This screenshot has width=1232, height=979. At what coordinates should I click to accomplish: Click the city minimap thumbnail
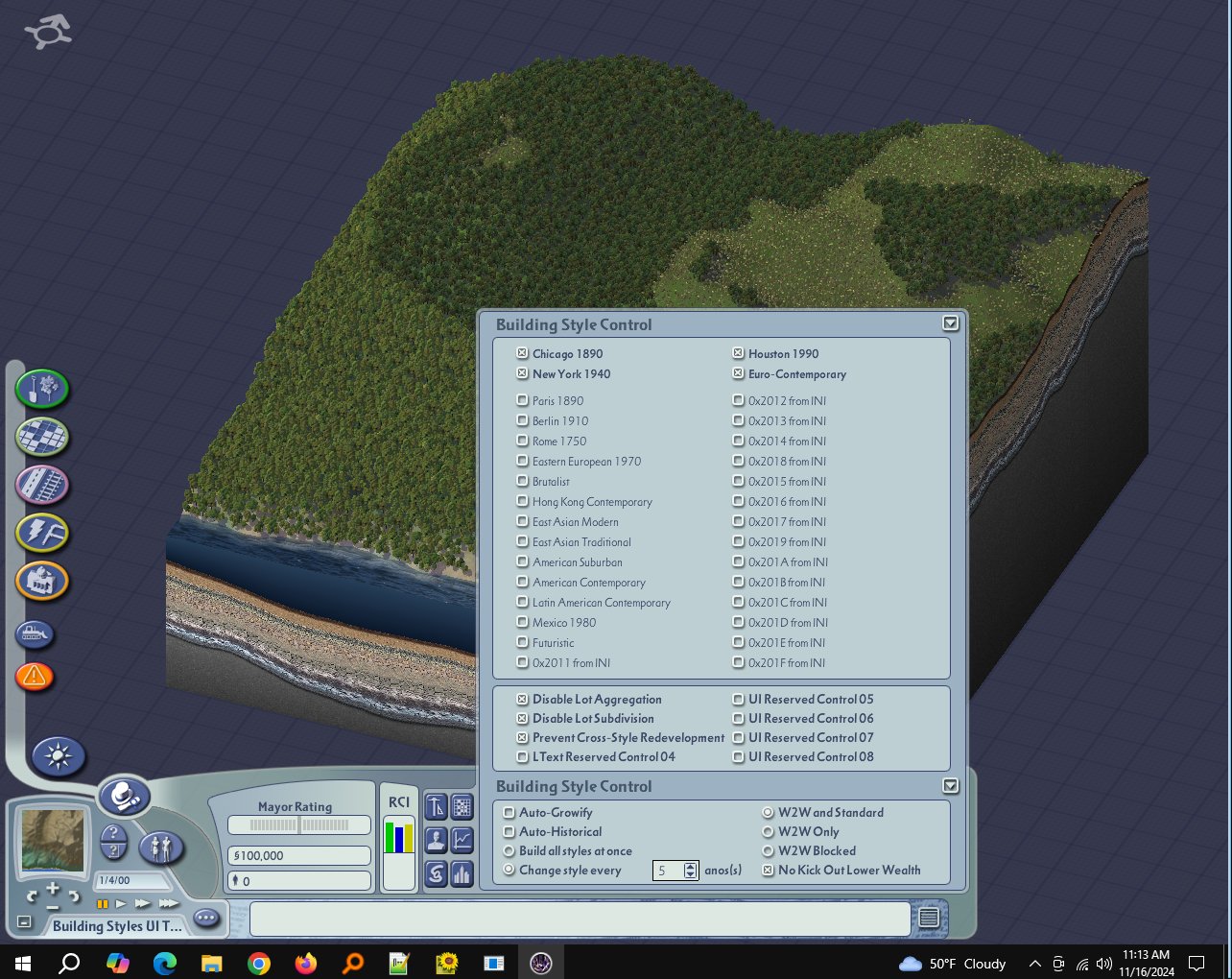[54, 841]
